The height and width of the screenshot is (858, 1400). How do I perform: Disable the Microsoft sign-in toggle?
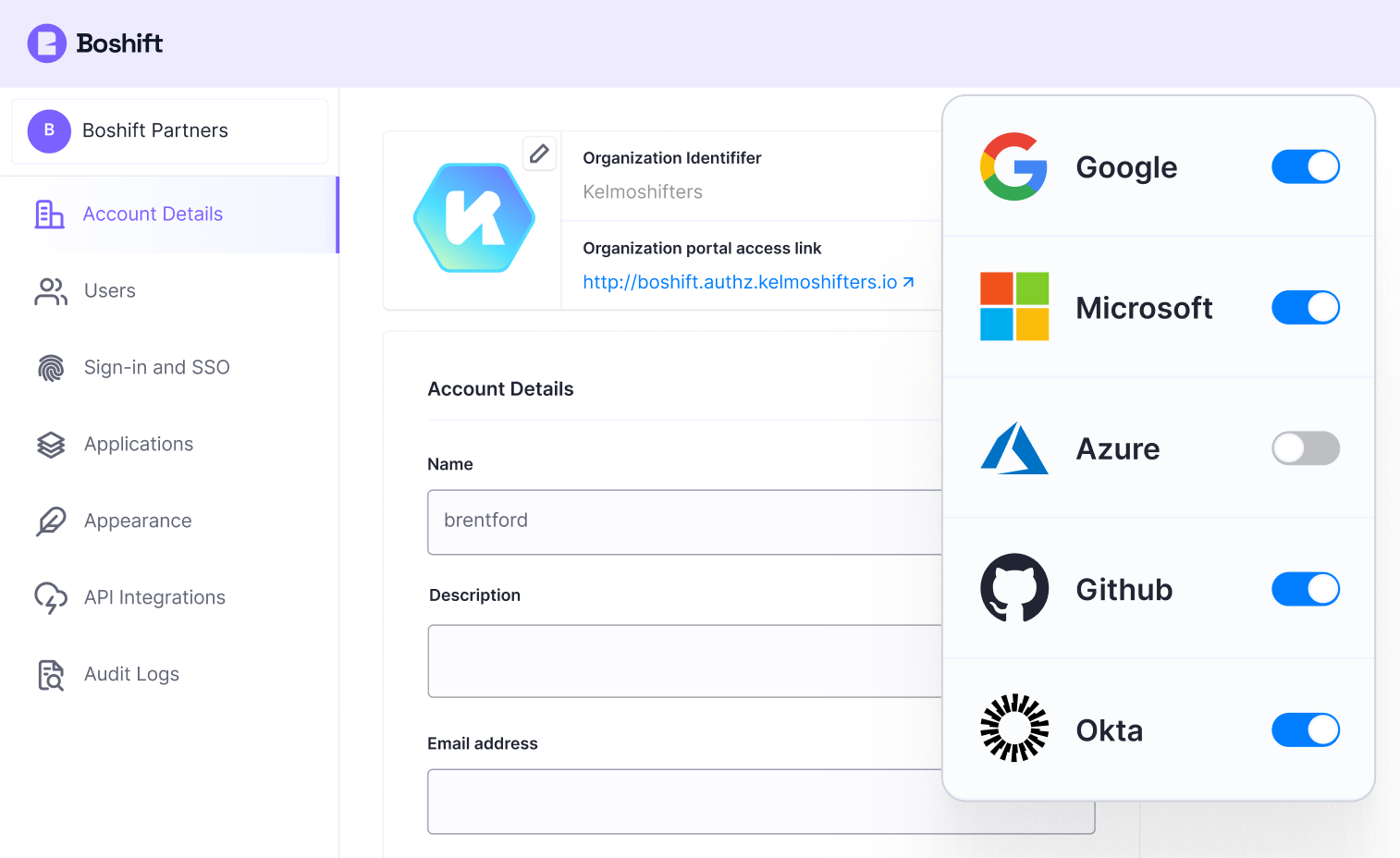(x=1306, y=308)
